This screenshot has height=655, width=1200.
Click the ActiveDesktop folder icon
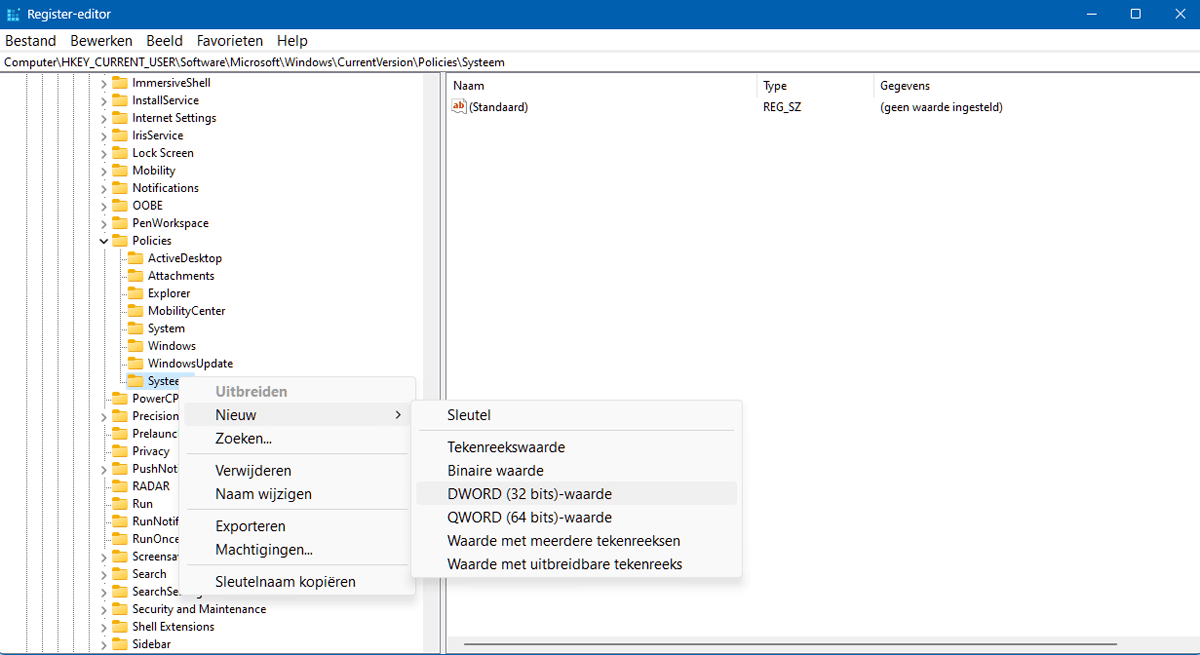(136, 258)
